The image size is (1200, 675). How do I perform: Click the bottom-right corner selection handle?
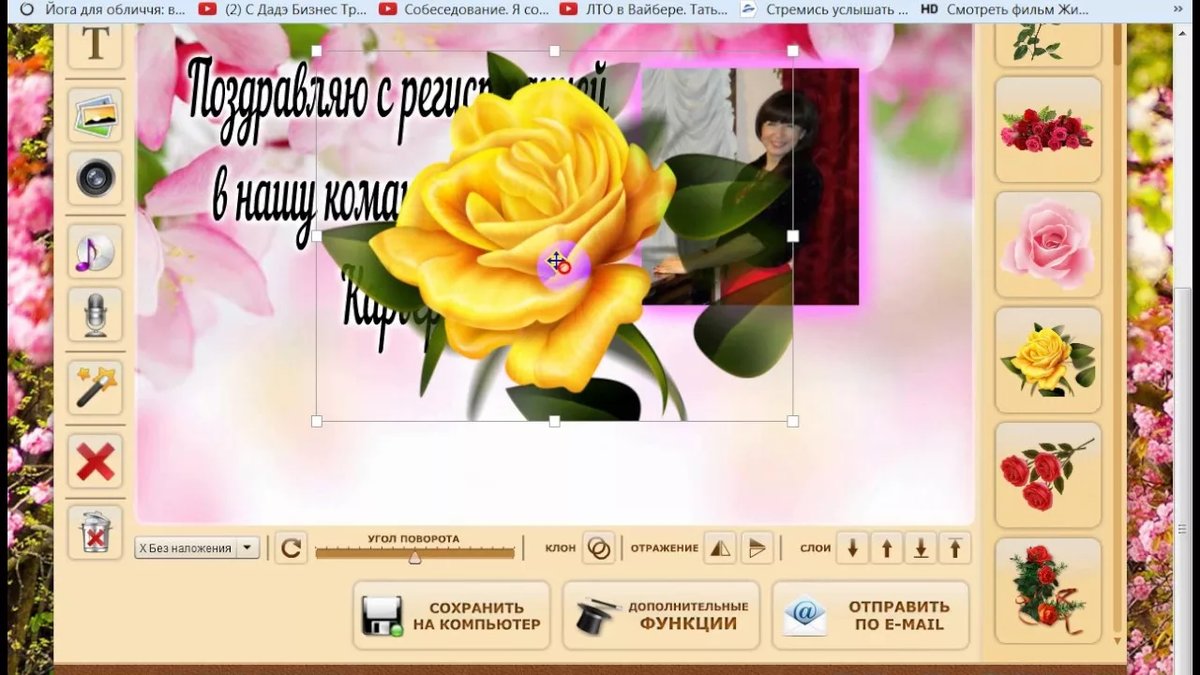[793, 421]
